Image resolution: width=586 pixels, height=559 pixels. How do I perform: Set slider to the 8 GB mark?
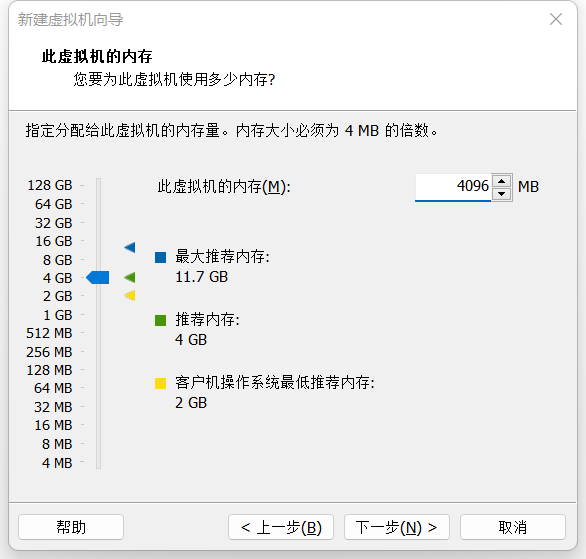pos(98,259)
